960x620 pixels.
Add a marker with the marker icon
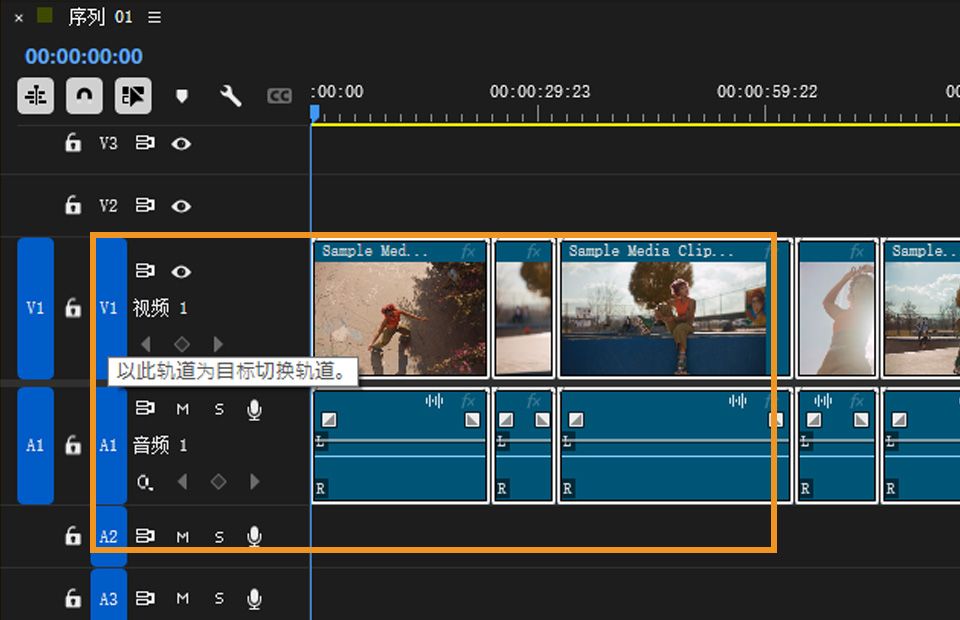[x=182, y=96]
